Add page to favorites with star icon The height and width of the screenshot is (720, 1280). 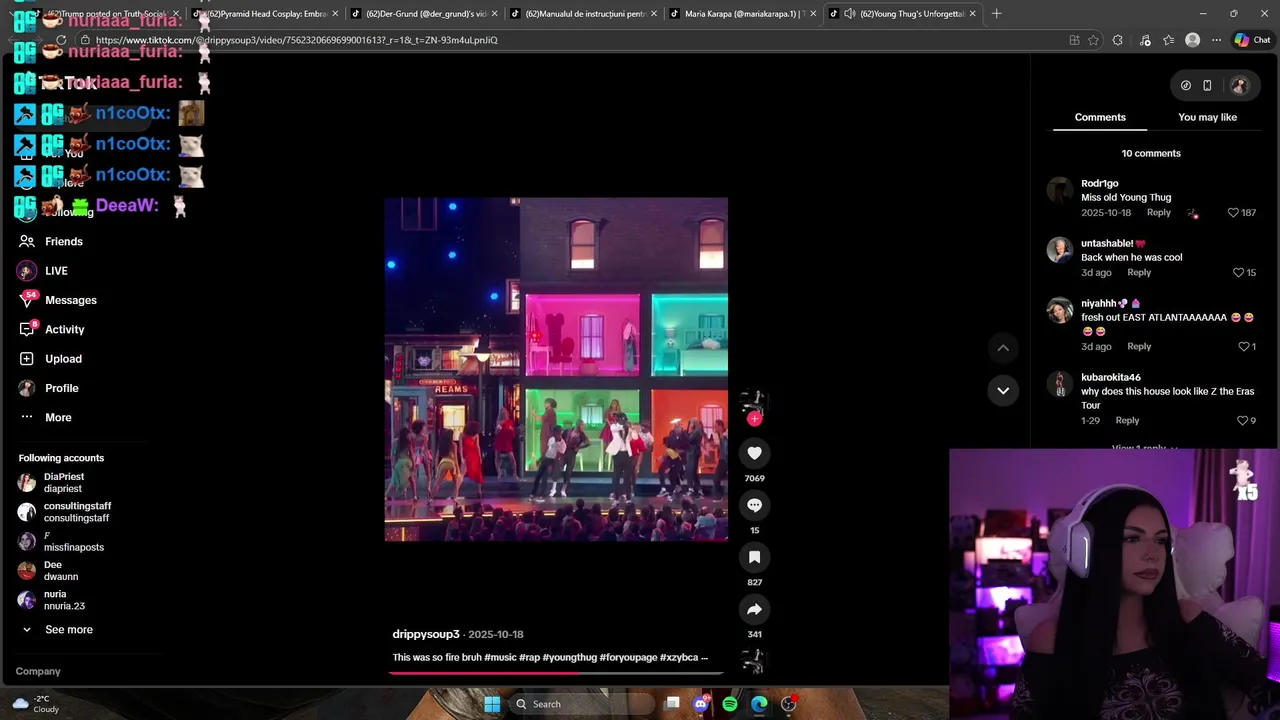pos(1093,40)
